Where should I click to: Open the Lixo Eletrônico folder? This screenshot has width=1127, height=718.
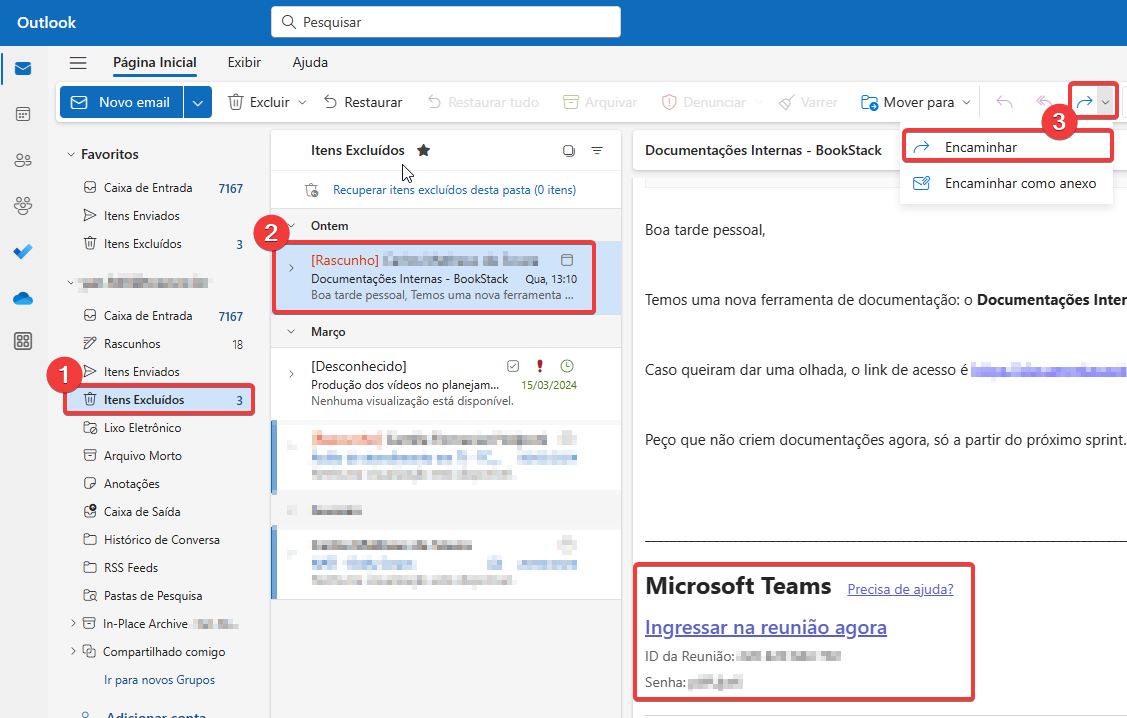tap(160, 428)
